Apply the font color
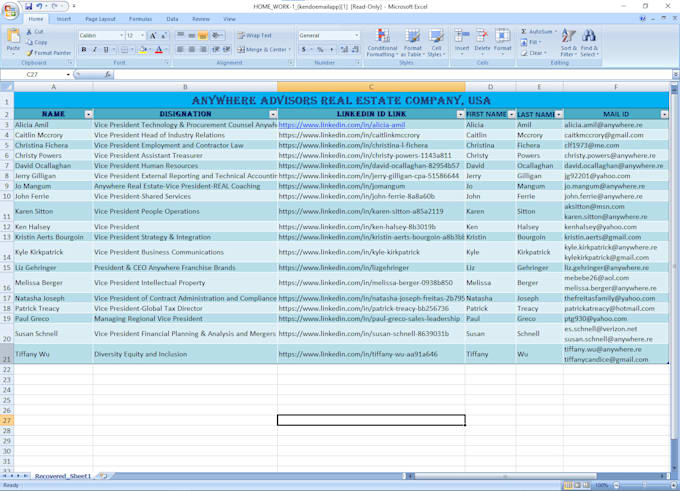The width and height of the screenshot is (680, 491). point(159,50)
